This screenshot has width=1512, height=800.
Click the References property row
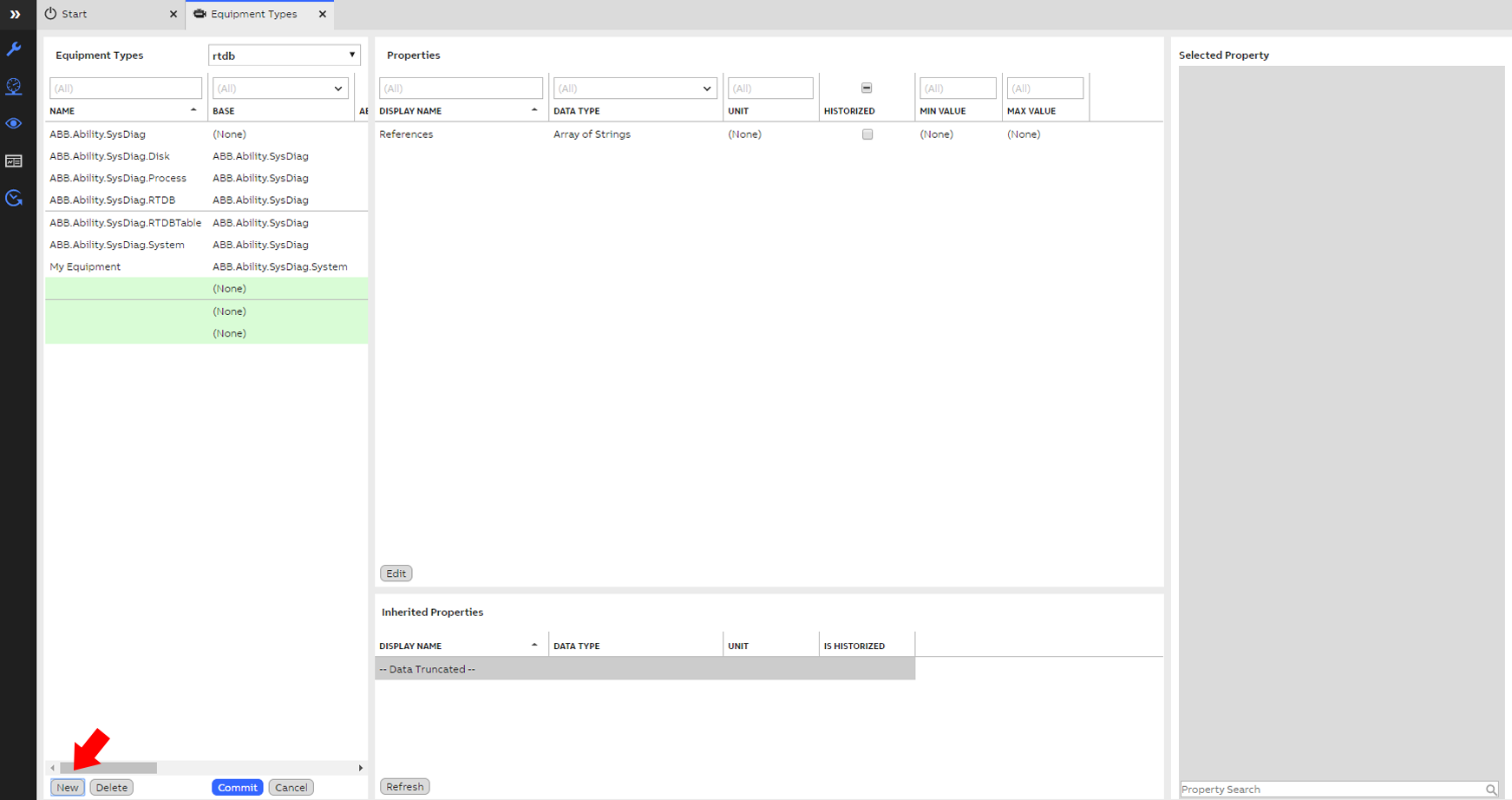(x=769, y=134)
